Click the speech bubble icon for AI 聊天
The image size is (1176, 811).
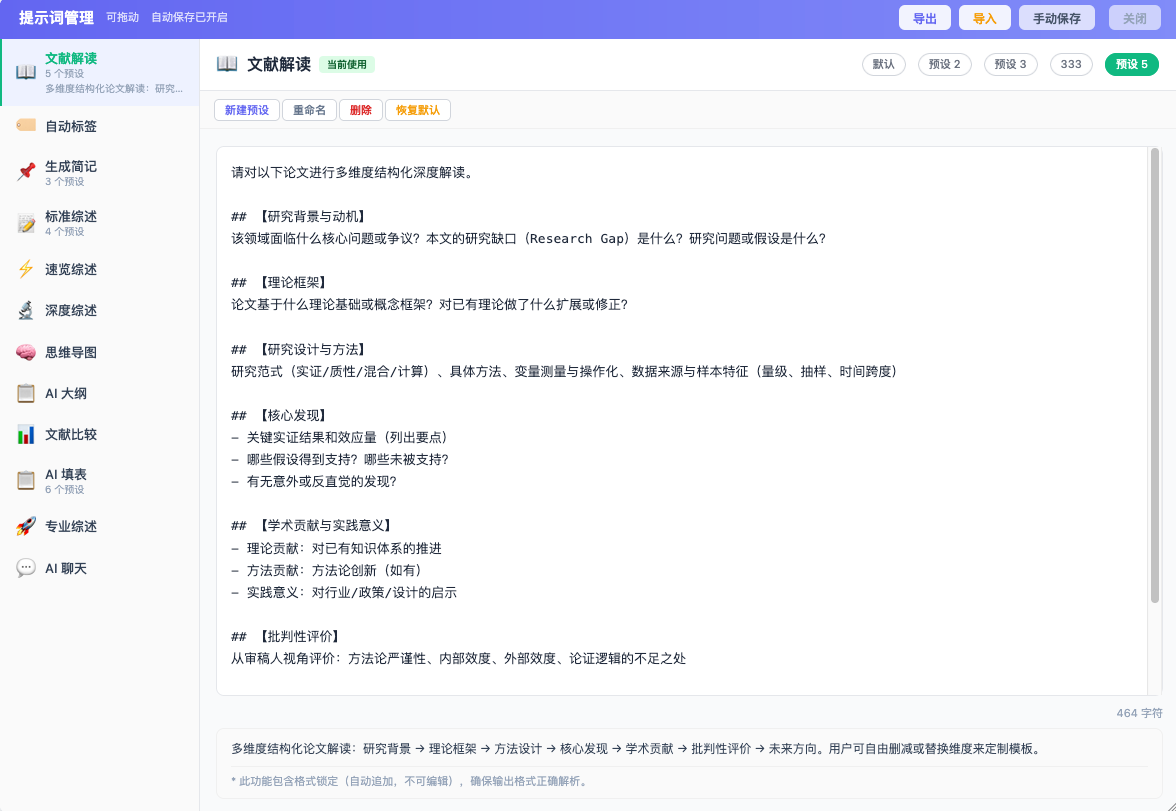26,568
